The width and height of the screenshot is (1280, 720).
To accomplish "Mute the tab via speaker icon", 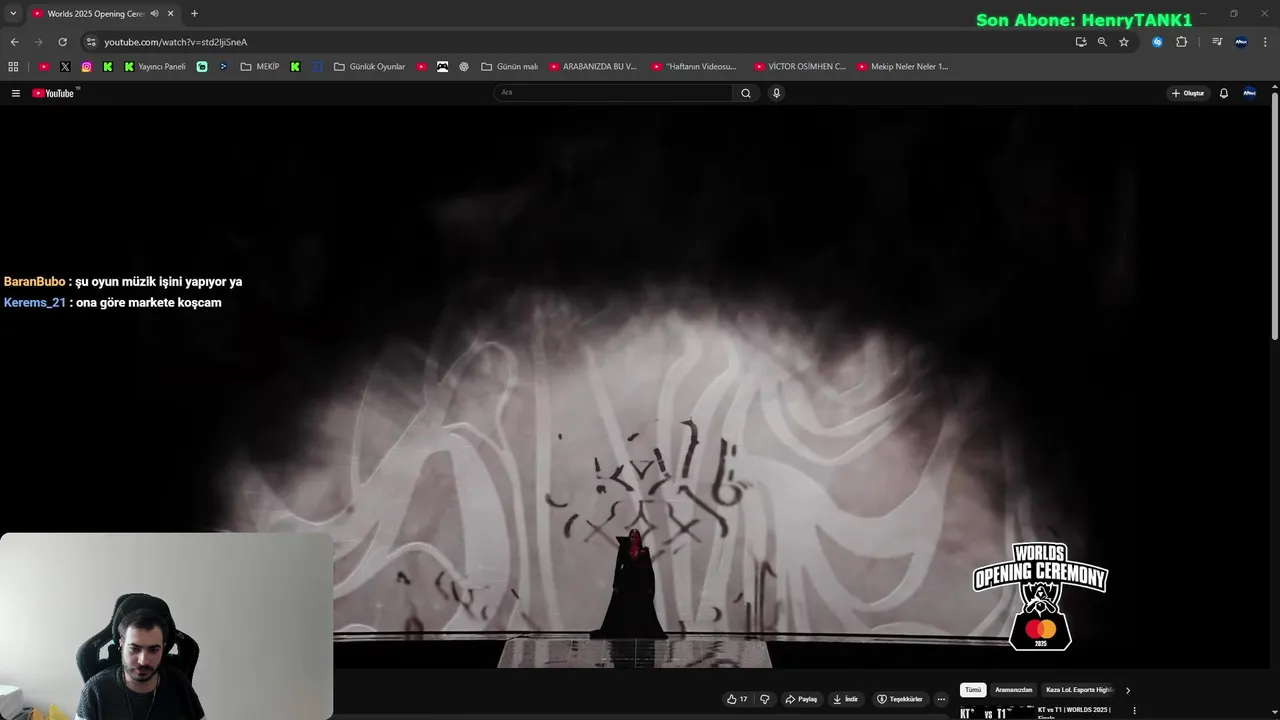I will [x=154, y=14].
